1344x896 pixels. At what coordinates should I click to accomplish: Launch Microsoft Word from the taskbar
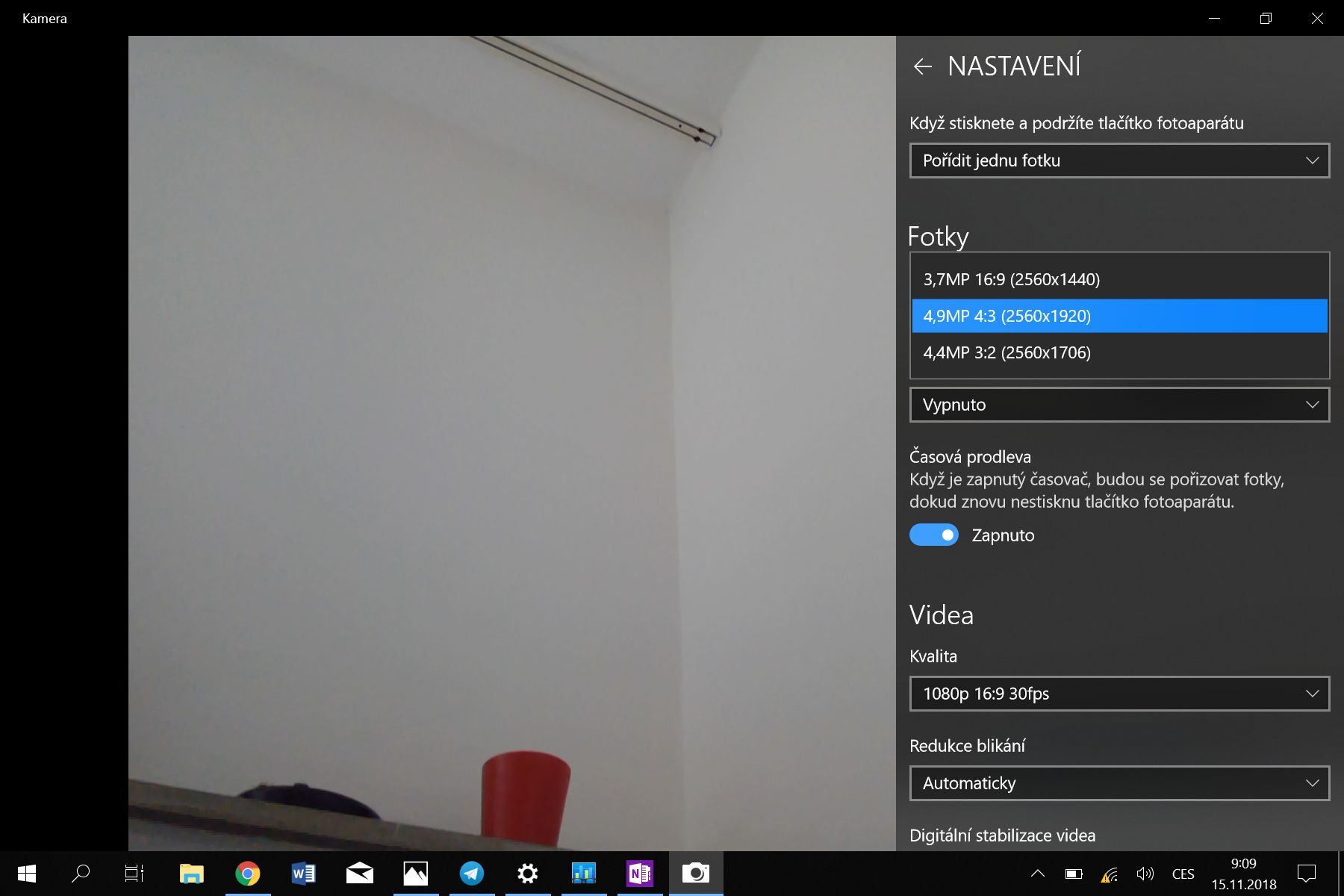pyautogui.click(x=303, y=873)
